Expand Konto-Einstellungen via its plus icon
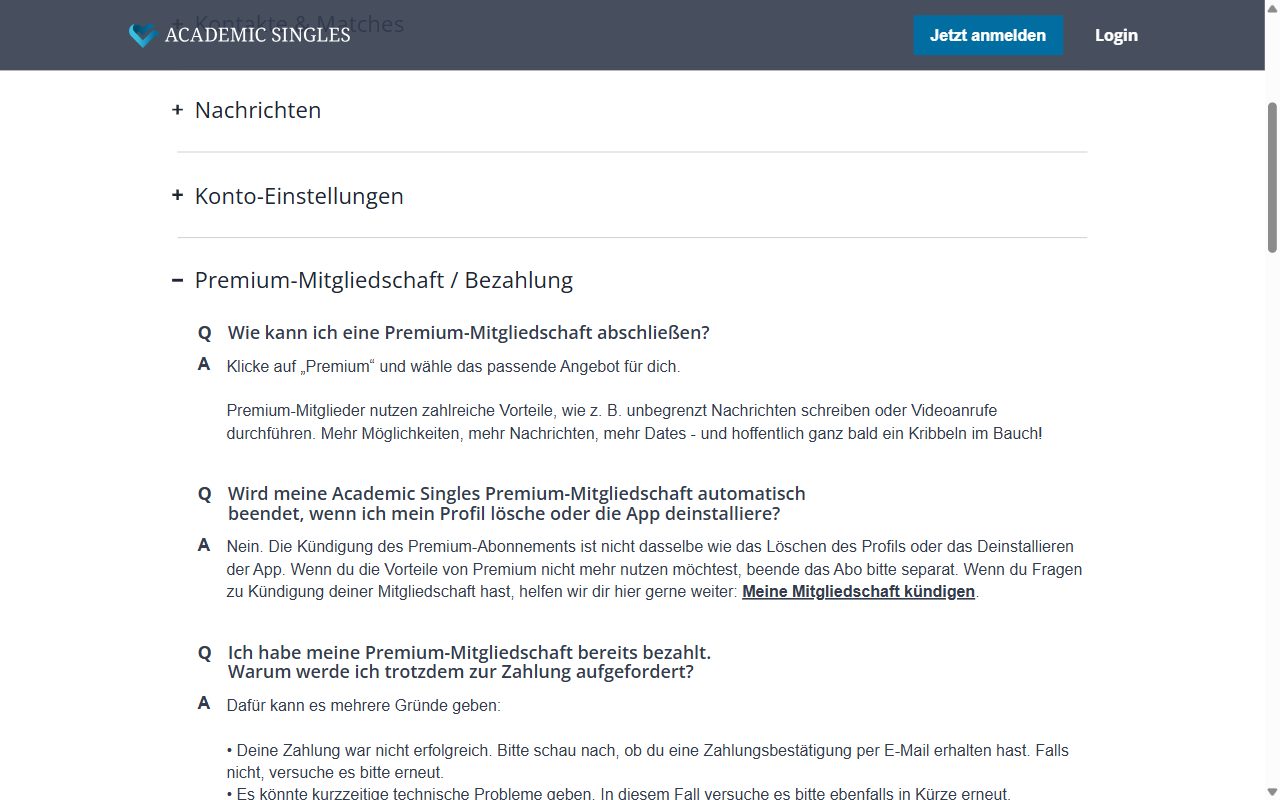This screenshot has width=1280, height=800. click(177, 195)
